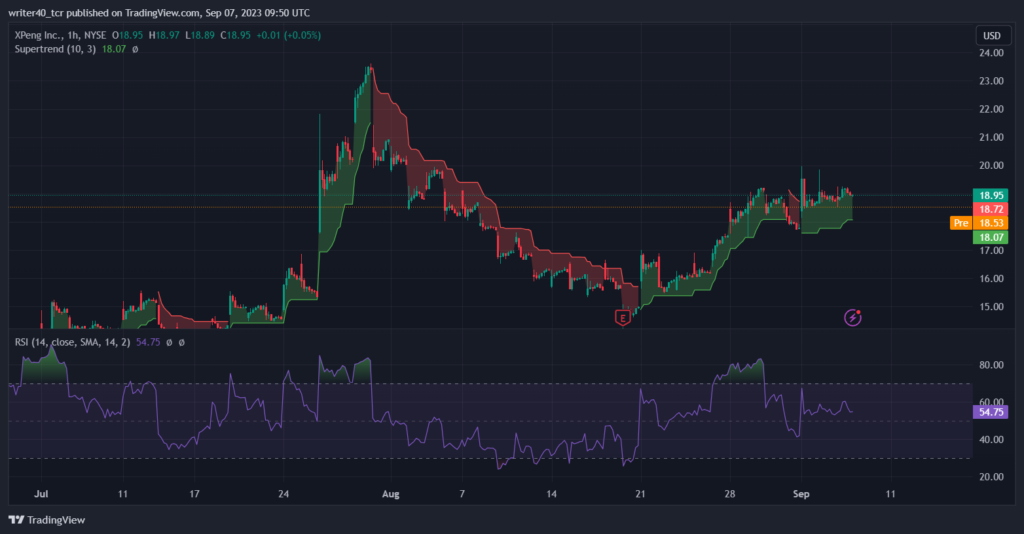
Task: Click the Jul date on time axis
Action: 41,494
